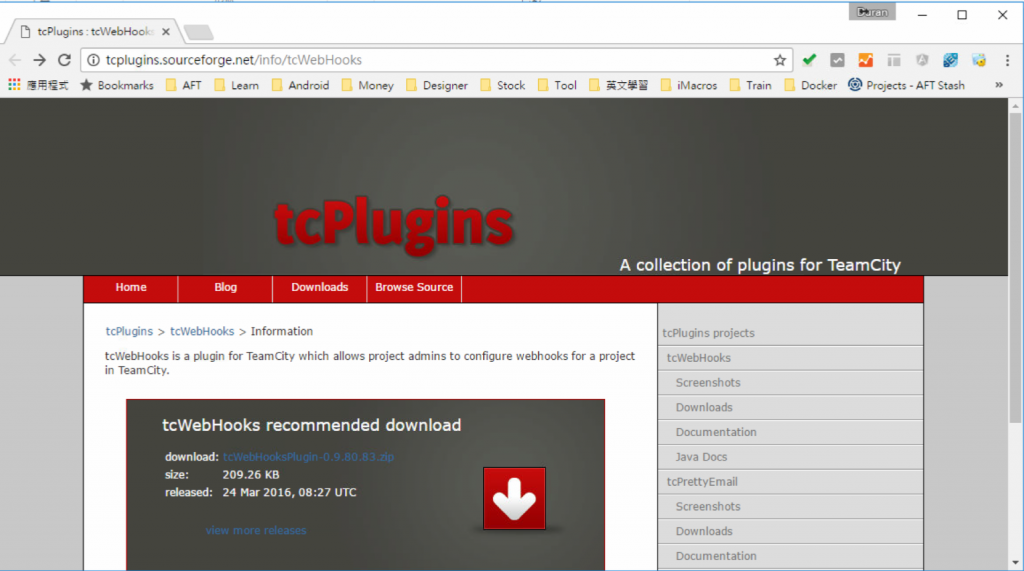Screen dimensions: 1024x571
Task: Open the Stock bookmark folder
Action: click(x=502, y=86)
